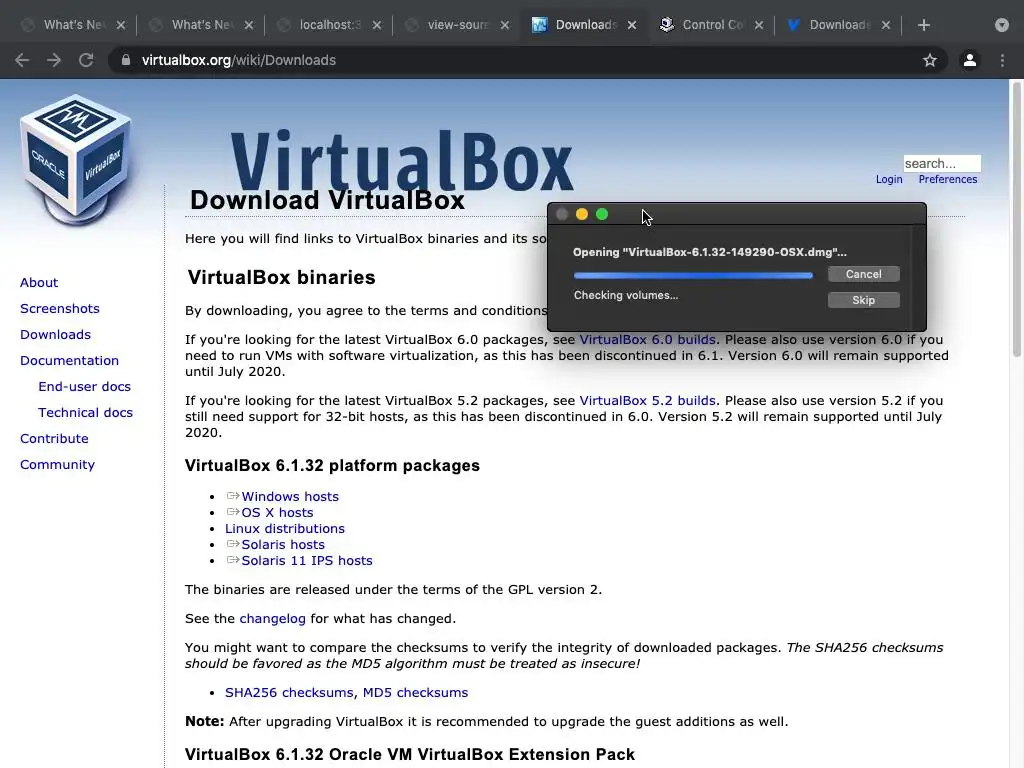Click the browser back arrow
The height and width of the screenshot is (768, 1024).
point(22,60)
